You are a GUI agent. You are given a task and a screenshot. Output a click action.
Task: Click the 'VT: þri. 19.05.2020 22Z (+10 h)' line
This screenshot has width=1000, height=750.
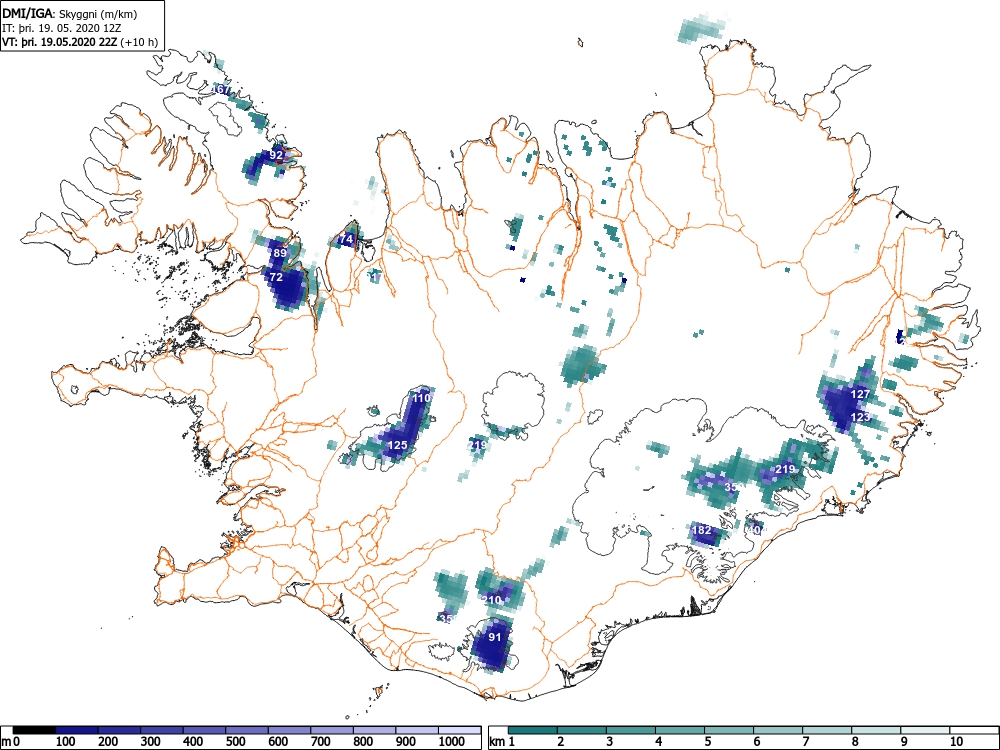(x=80, y=42)
